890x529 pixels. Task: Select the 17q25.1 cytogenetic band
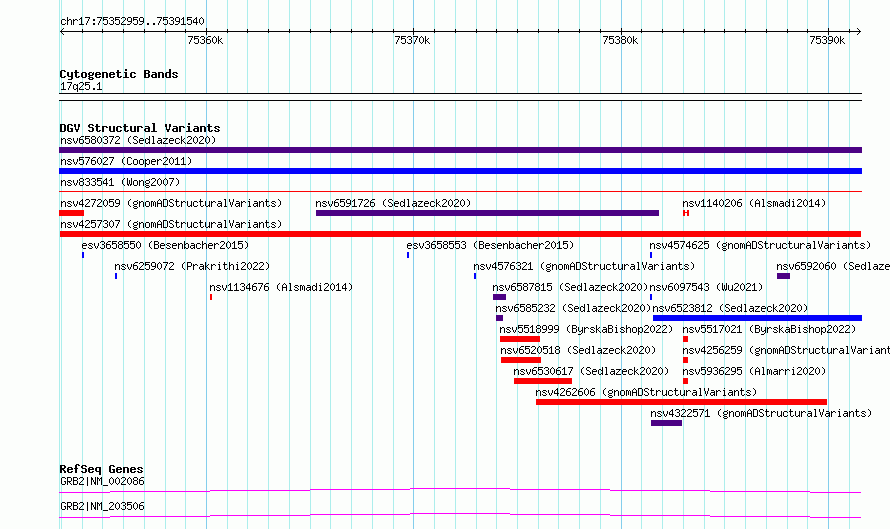[x=460, y=96]
